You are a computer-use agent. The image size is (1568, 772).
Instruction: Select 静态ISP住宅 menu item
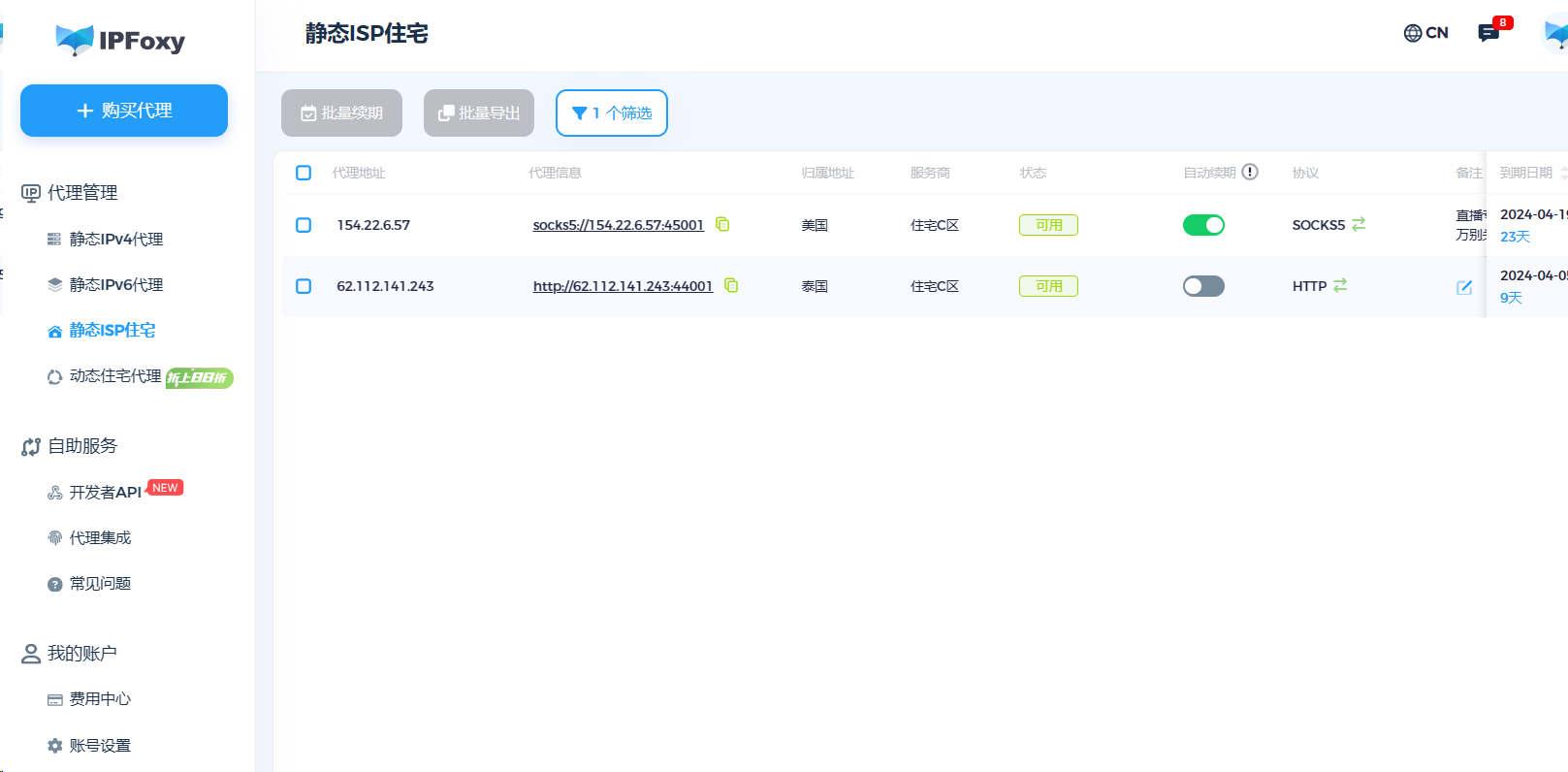(112, 330)
